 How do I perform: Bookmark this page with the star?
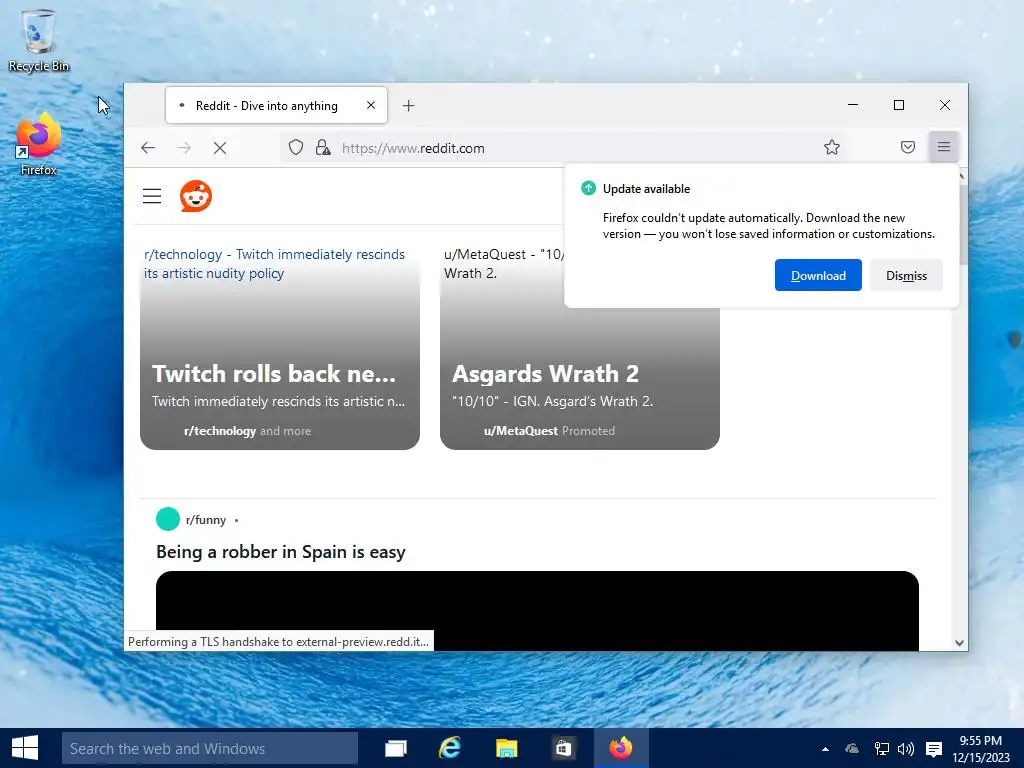pos(831,148)
